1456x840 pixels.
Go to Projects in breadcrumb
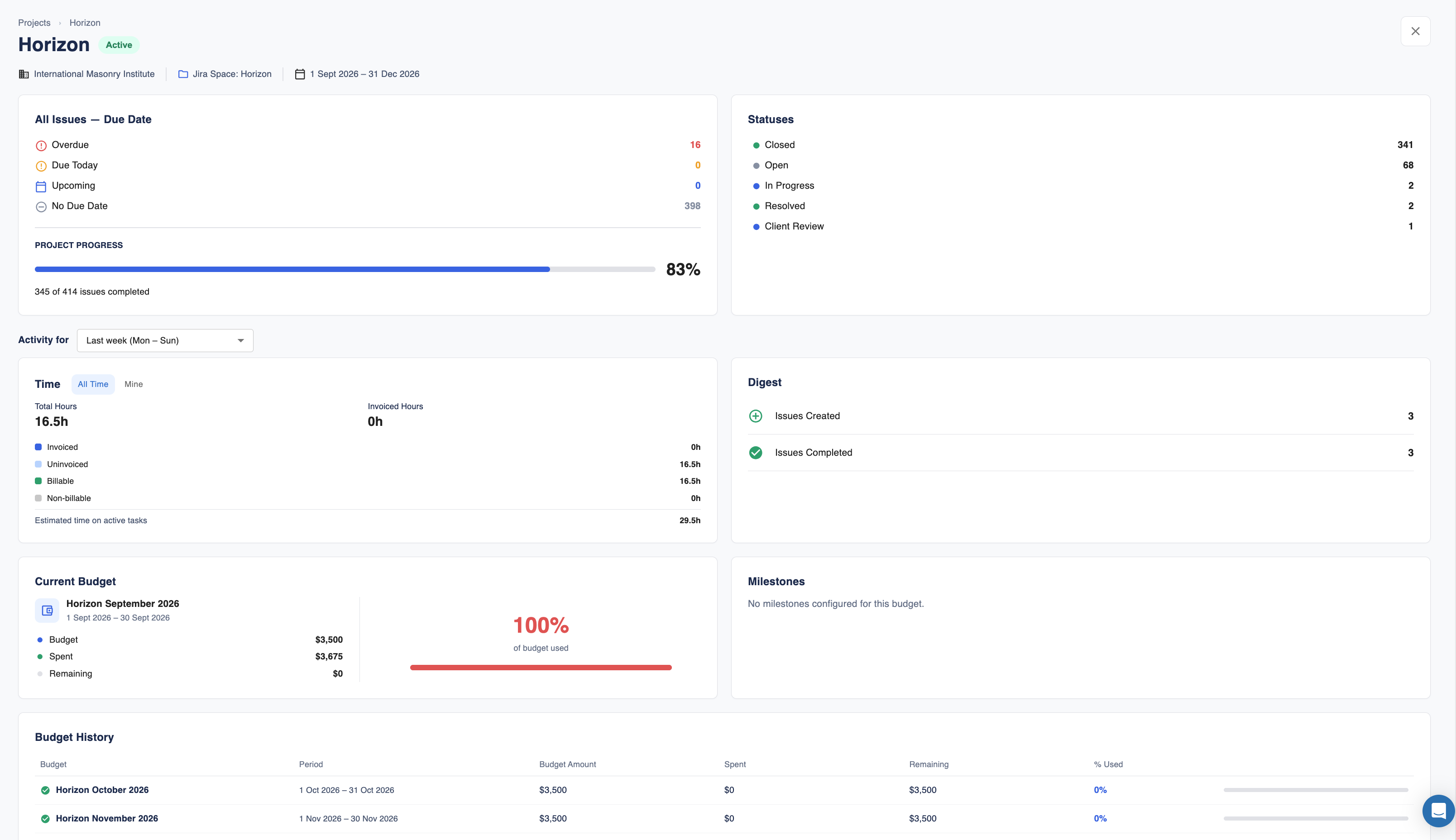(x=34, y=23)
